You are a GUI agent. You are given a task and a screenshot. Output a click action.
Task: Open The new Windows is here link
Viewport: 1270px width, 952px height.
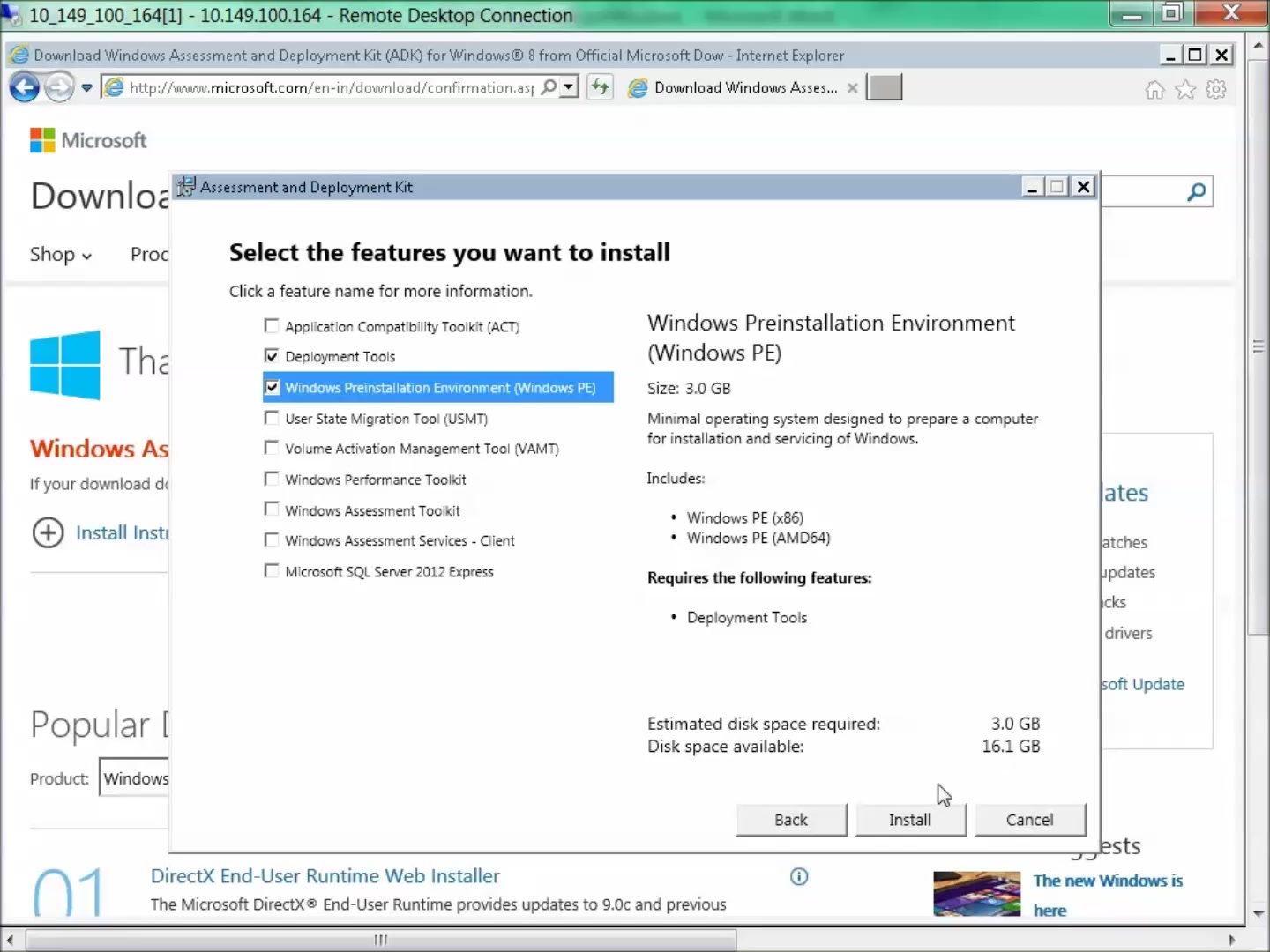[x=1108, y=895]
